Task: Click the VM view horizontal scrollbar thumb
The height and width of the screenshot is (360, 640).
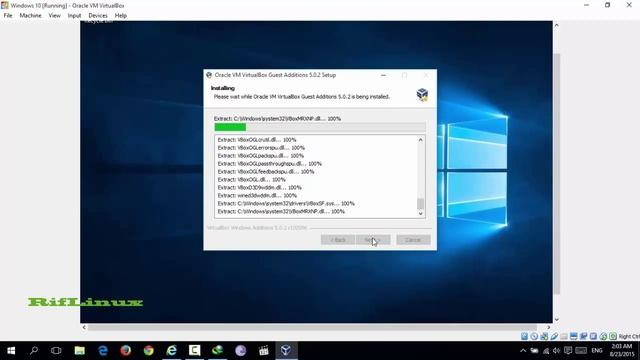Action: point(312,327)
